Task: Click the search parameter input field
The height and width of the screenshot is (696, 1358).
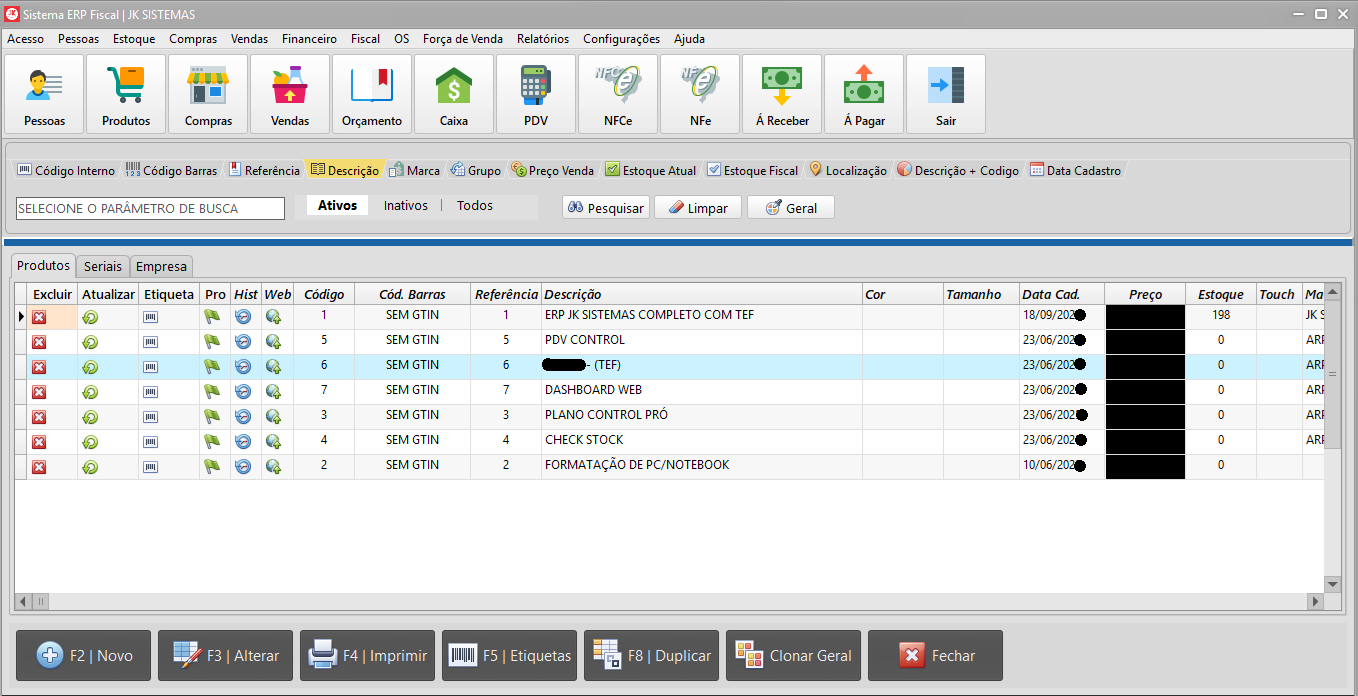Action: pos(150,208)
